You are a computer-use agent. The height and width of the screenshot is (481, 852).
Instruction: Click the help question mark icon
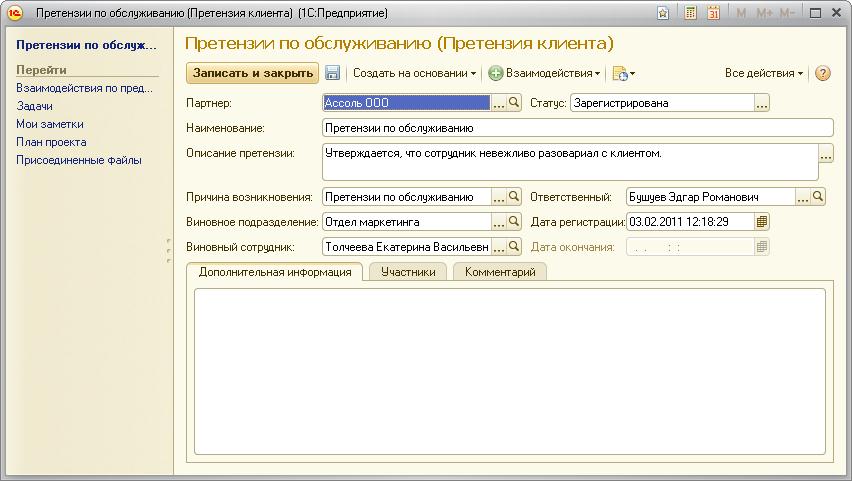(x=823, y=73)
